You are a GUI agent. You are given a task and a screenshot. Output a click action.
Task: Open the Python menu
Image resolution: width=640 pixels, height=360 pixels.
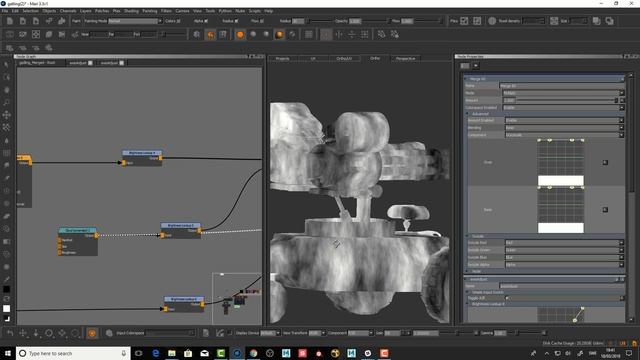click(225, 11)
